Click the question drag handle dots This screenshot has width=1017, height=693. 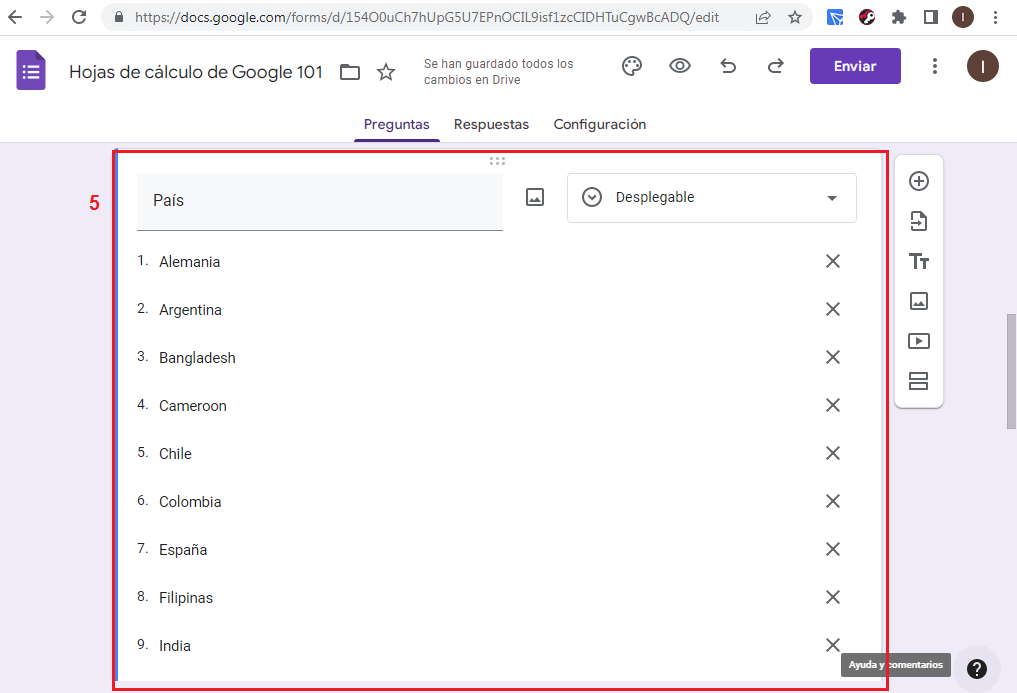(x=497, y=161)
